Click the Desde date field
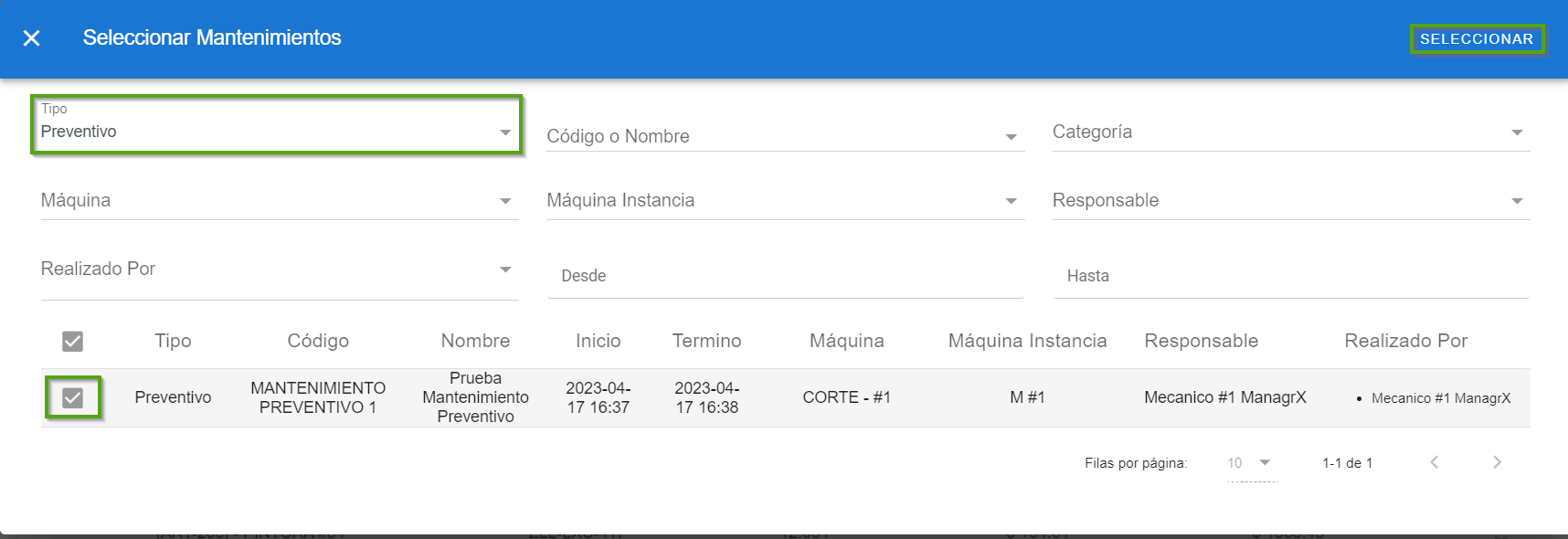The width and height of the screenshot is (1568, 539). pyautogui.click(x=784, y=276)
